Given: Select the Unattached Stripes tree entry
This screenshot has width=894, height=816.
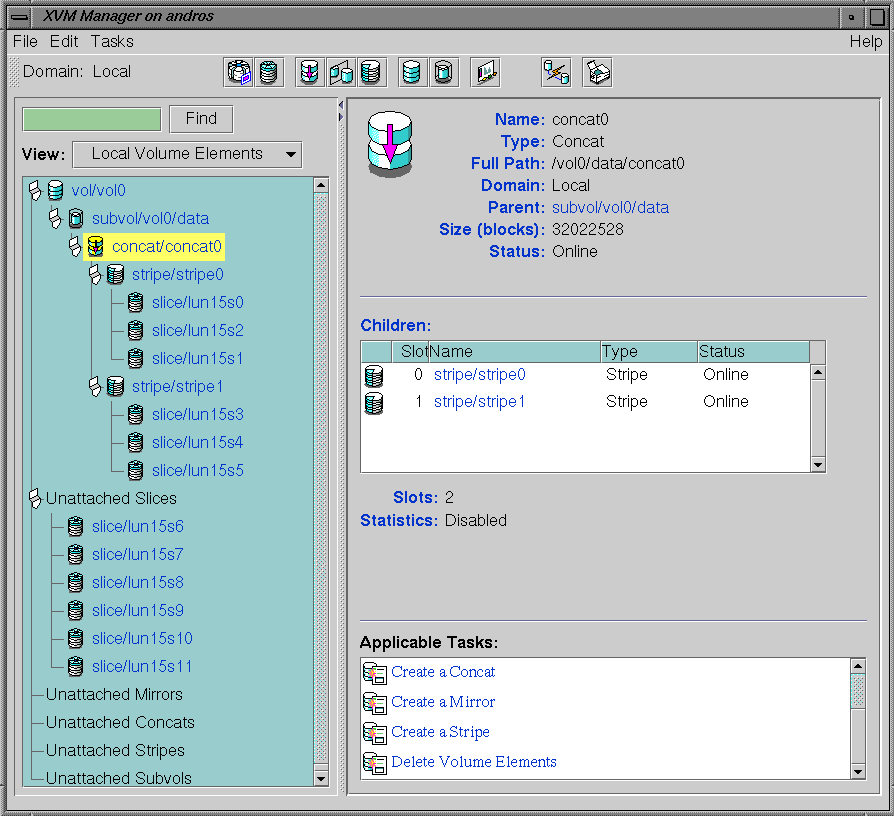Looking at the screenshot, I should click(115, 750).
